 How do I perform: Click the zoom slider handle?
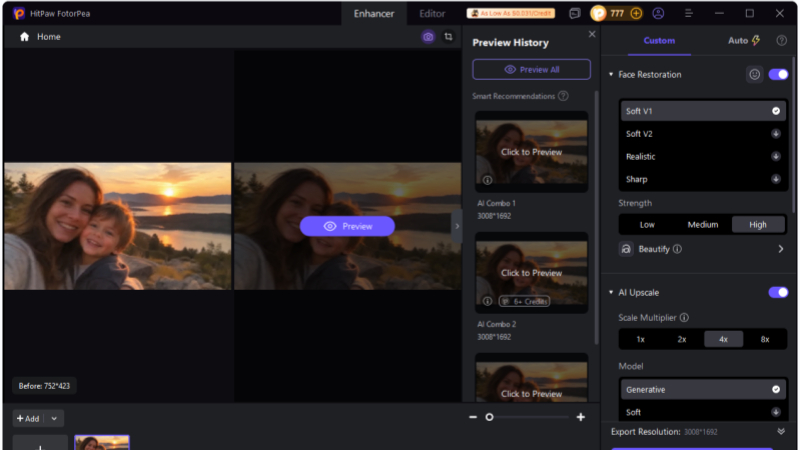[489, 417]
